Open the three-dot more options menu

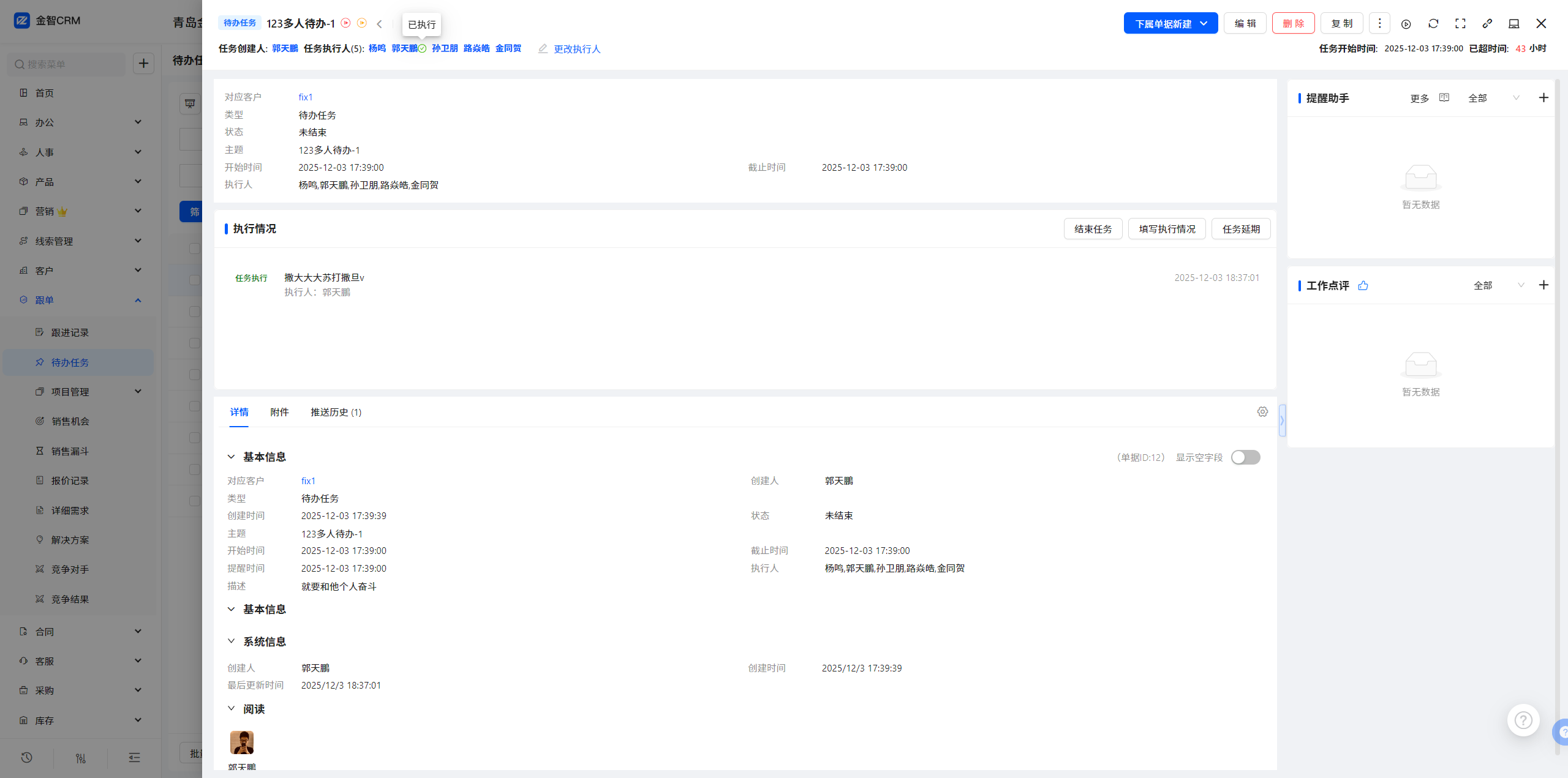click(1379, 23)
